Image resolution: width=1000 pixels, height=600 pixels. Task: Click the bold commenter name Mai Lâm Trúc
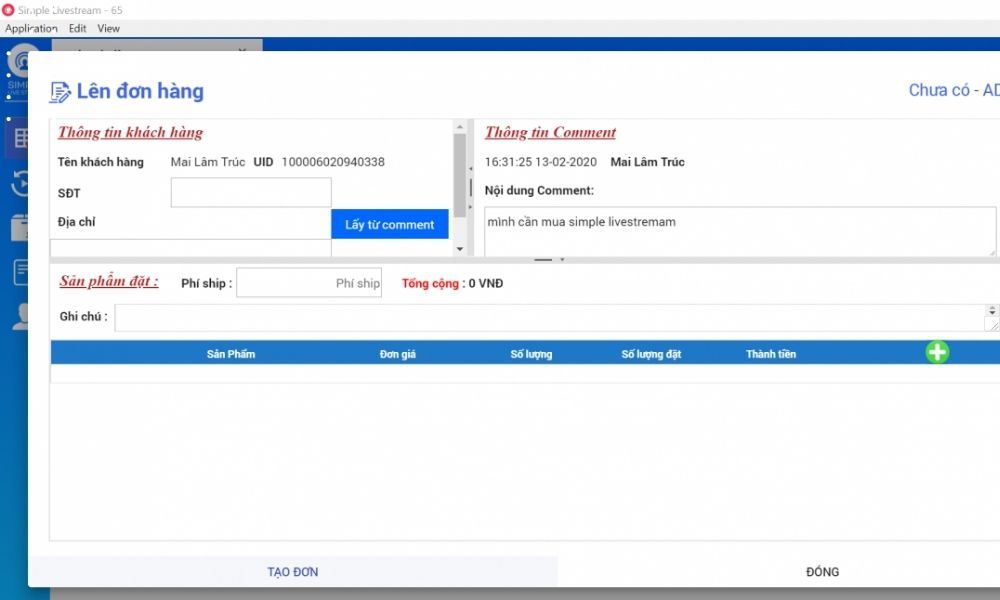click(647, 162)
